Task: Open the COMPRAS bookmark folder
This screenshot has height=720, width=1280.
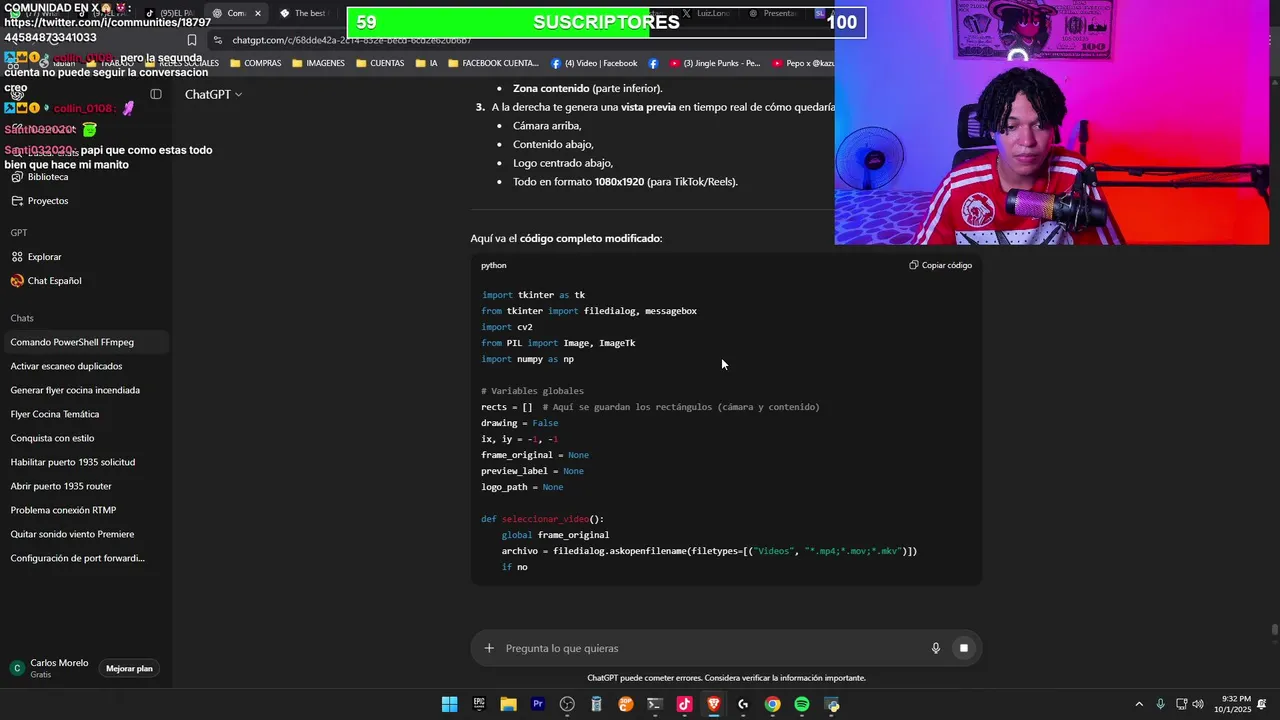Action: click(256, 63)
